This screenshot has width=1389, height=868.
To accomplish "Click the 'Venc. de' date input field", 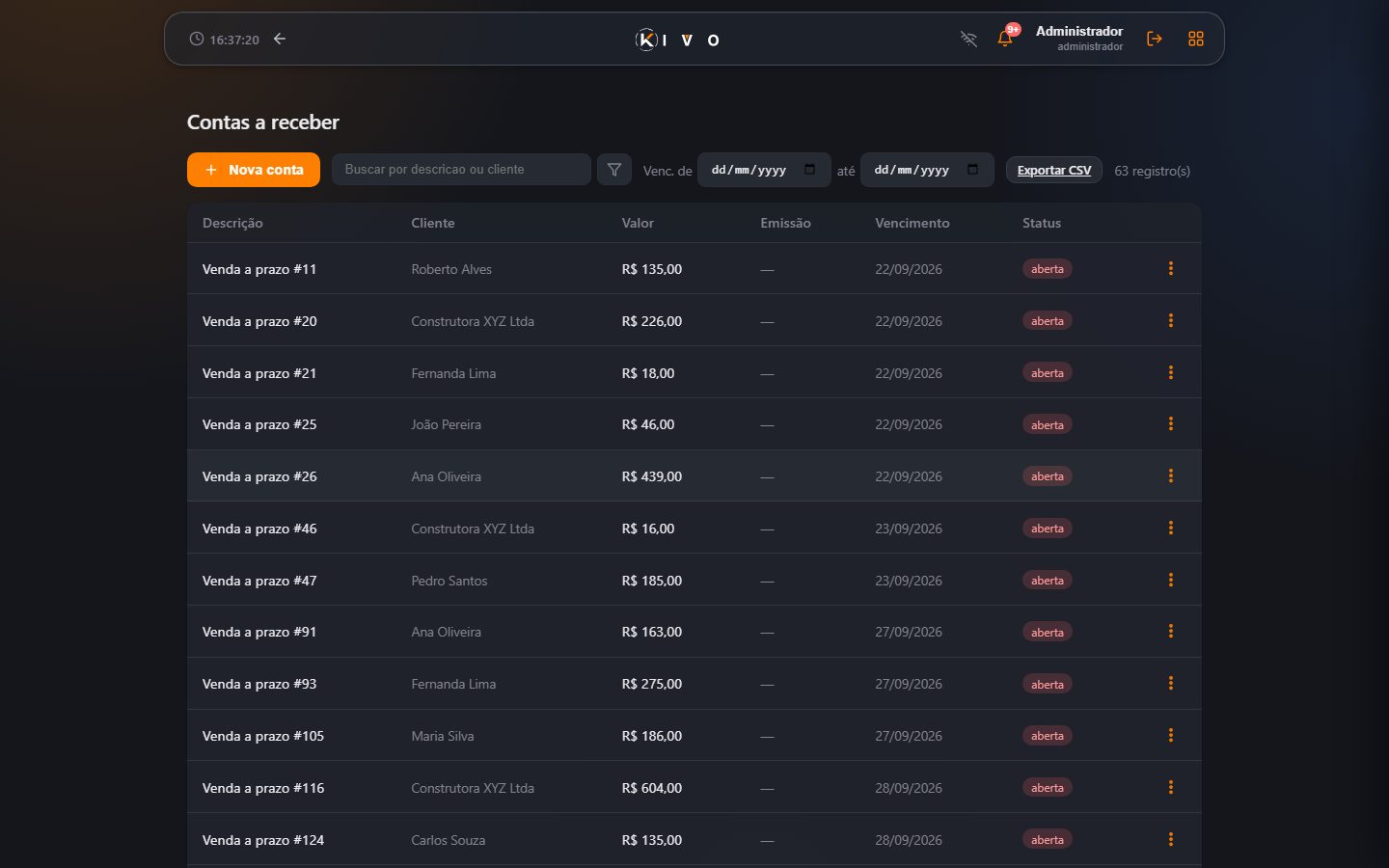I will tap(764, 170).
